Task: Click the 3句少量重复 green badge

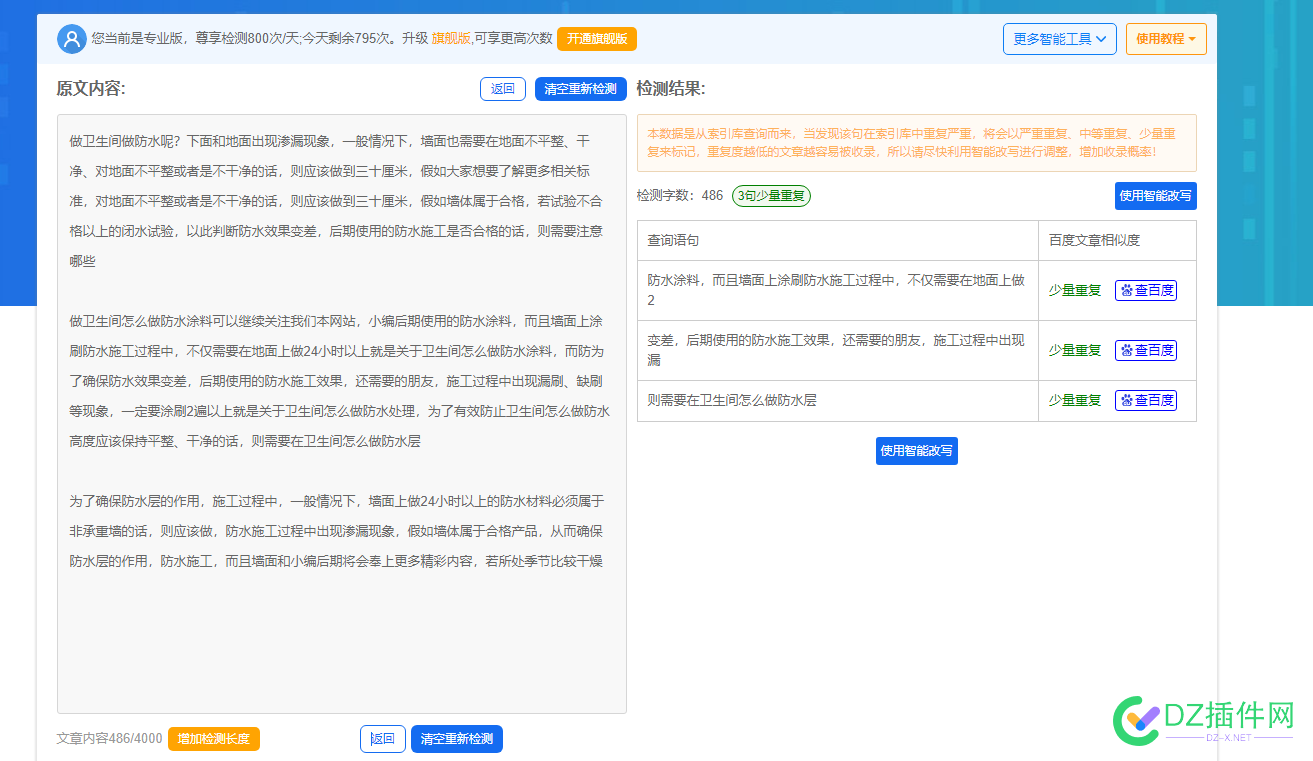Action: (771, 196)
